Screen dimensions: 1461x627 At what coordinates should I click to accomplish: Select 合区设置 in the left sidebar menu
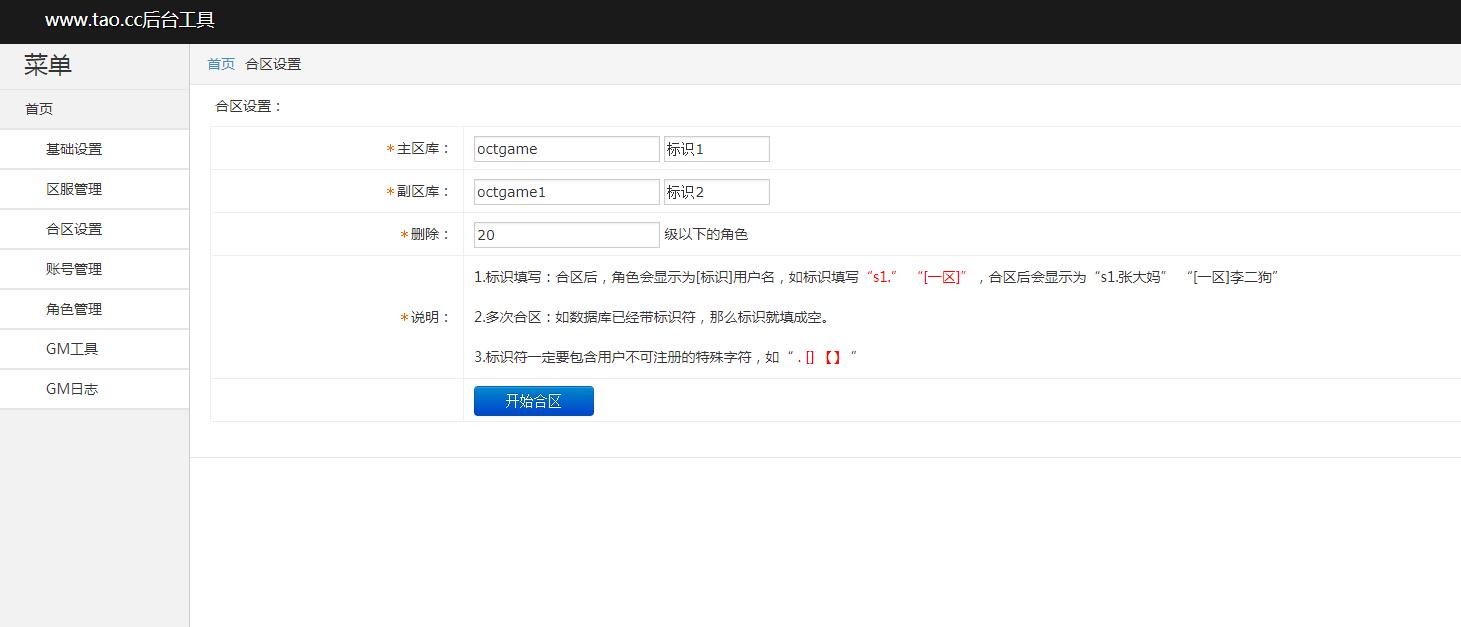[x=74, y=229]
